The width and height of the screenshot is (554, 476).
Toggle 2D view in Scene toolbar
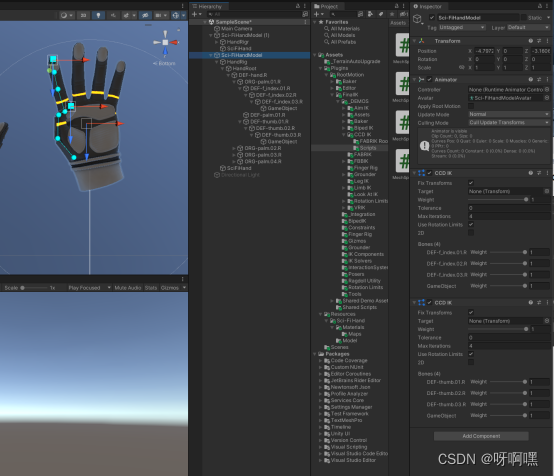[x=83, y=15]
